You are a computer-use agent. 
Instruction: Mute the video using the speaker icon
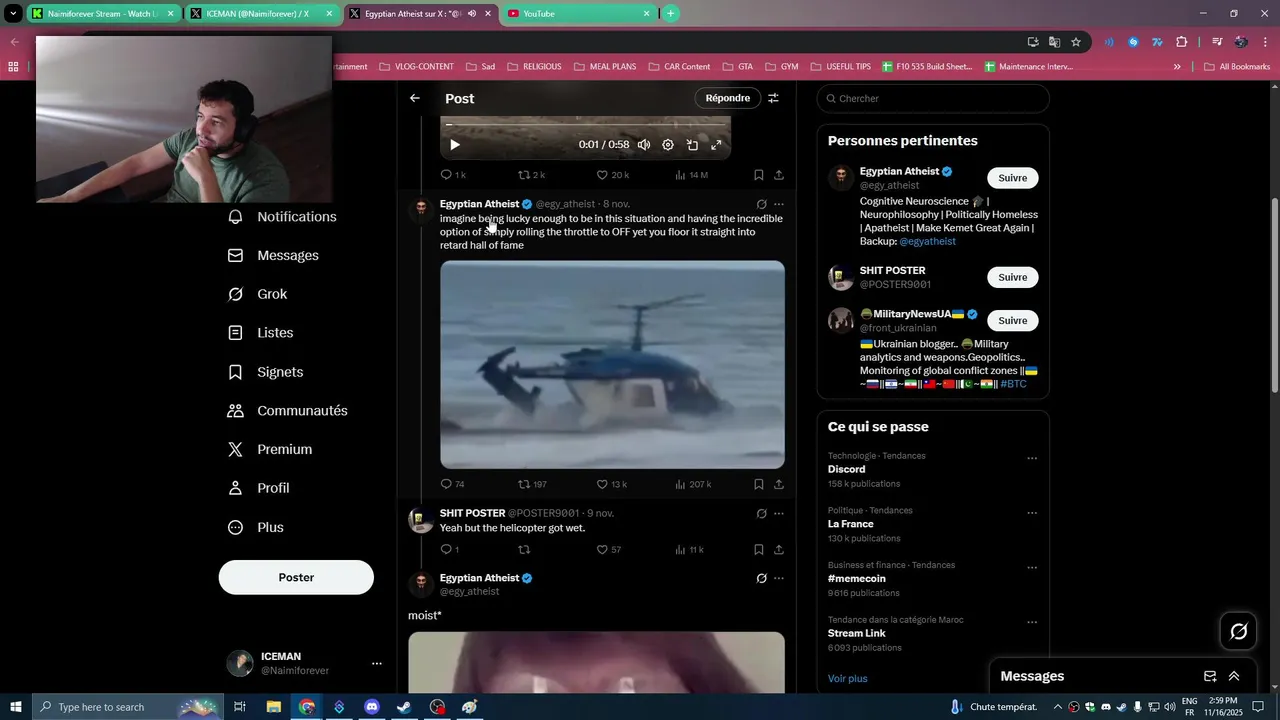click(644, 145)
